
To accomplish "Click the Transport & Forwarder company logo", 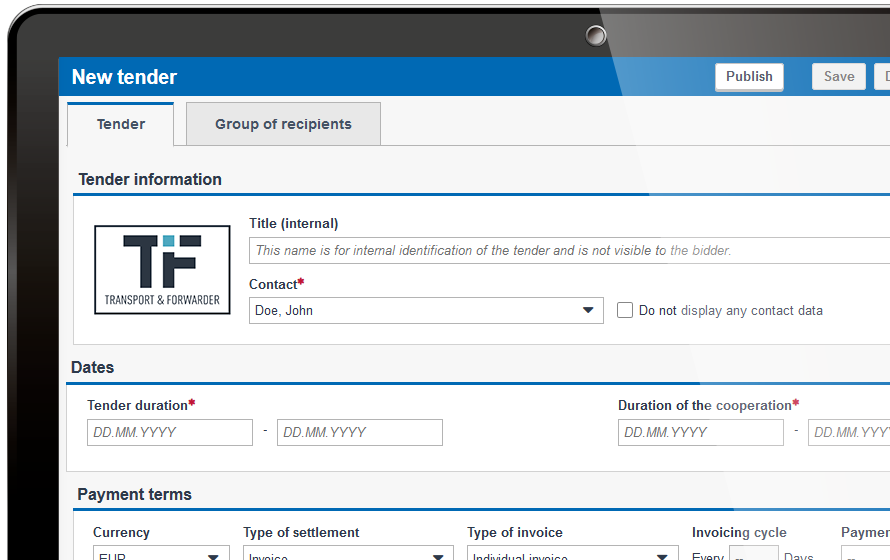I will pos(162,269).
